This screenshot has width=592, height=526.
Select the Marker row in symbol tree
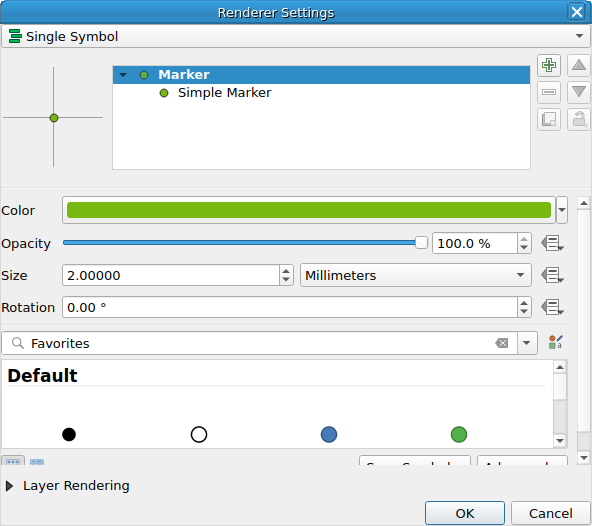[321, 75]
